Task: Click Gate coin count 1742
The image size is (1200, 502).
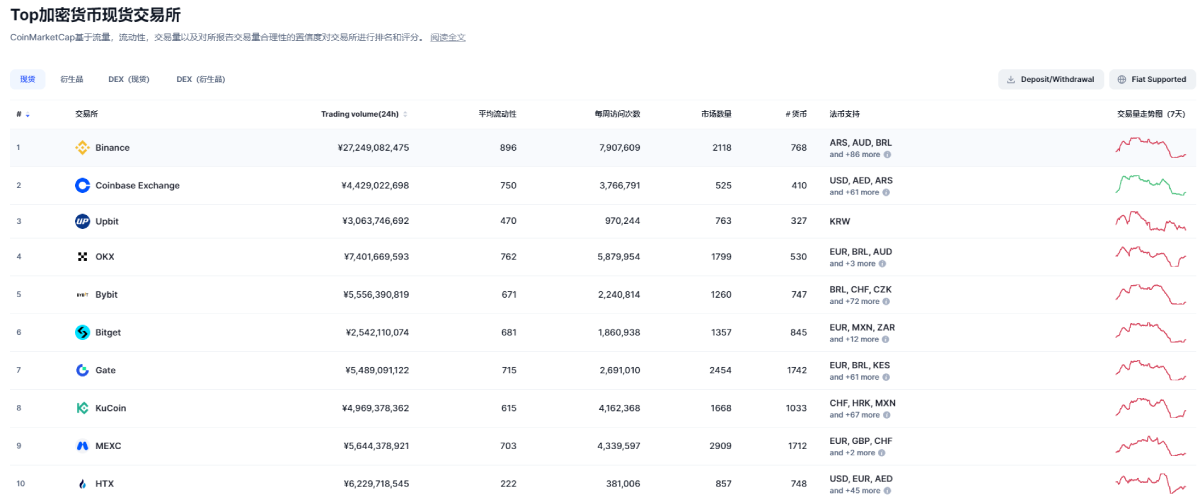Action: [x=797, y=370]
